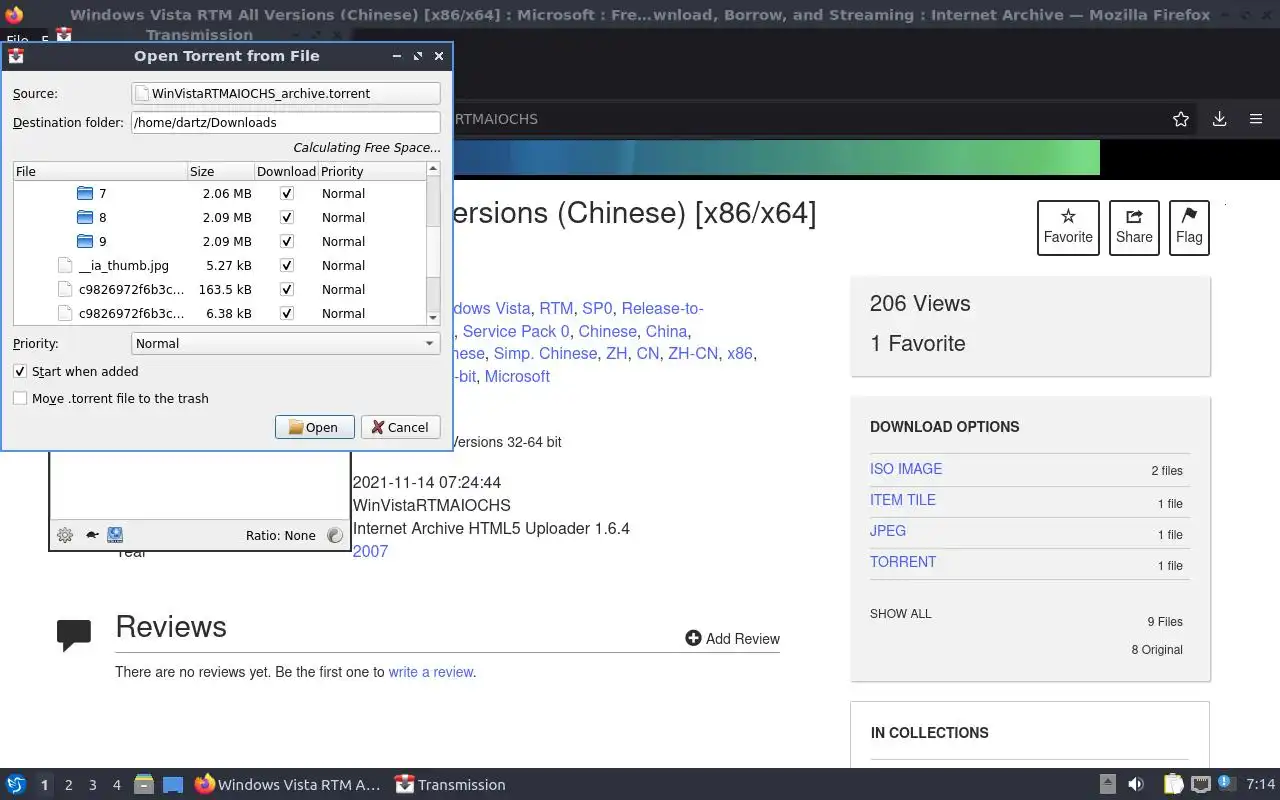Click the Add Review plus icon
The width and height of the screenshot is (1280, 800).
pos(693,638)
